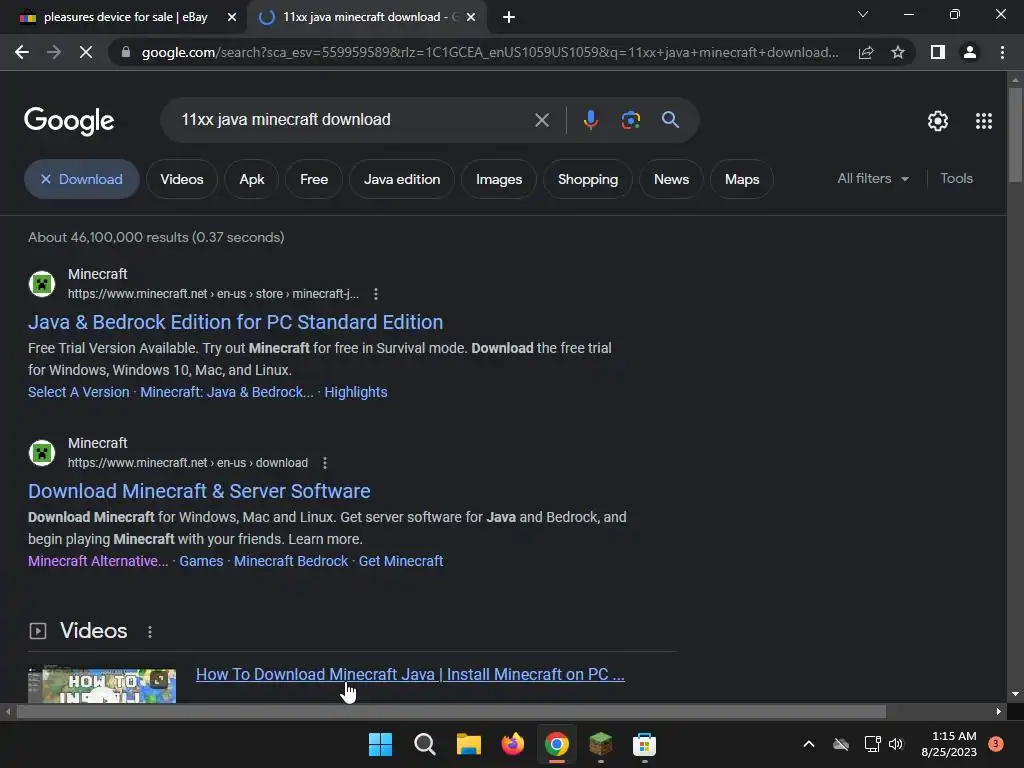
Task: Switch to Shopping results
Action: [x=588, y=179]
